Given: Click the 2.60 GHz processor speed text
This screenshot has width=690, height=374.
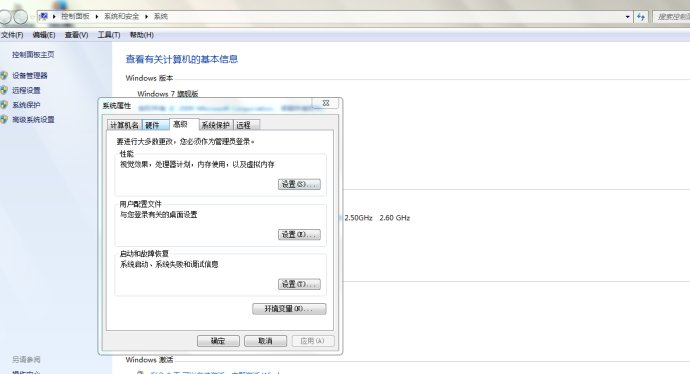Looking at the screenshot, I should [x=395, y=218].
